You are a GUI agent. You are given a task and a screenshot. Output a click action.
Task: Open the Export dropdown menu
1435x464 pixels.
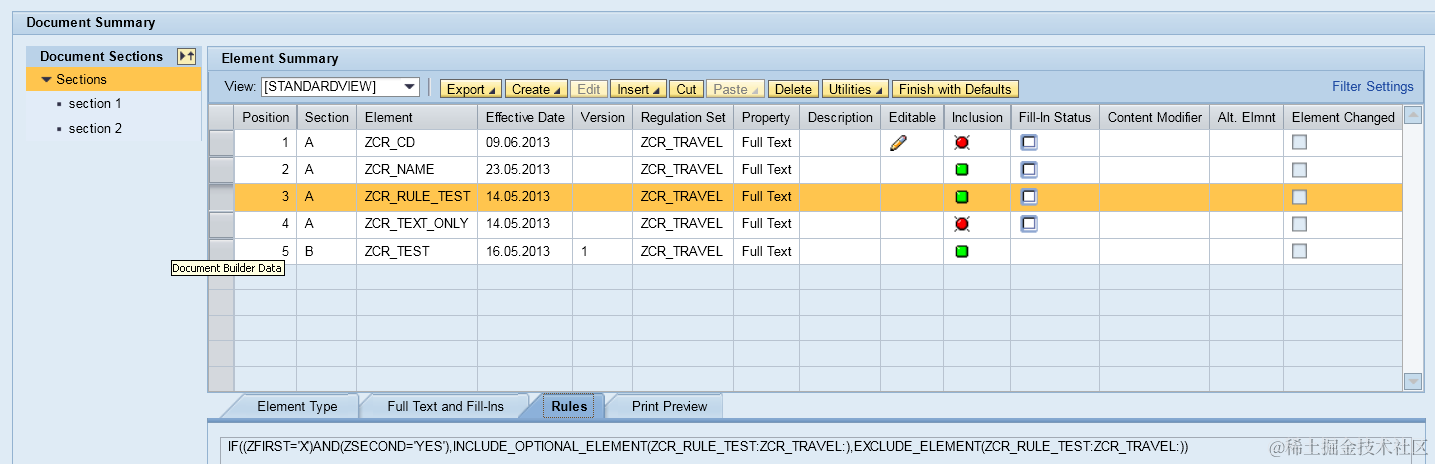[x=471, y=89]
